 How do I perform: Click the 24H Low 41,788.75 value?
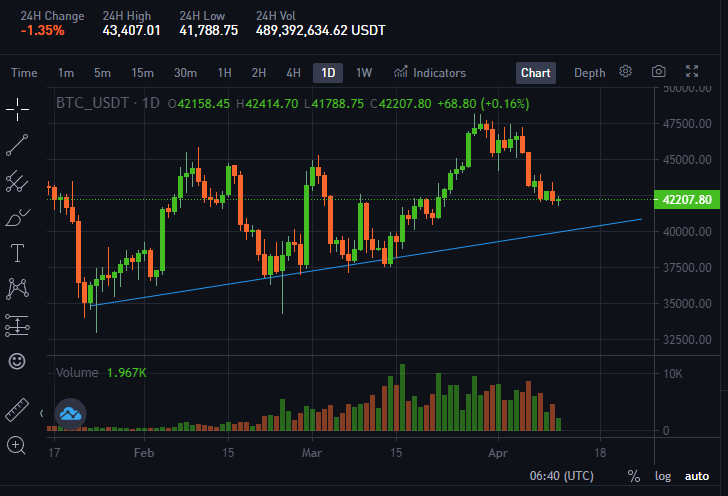coord(208,31)
